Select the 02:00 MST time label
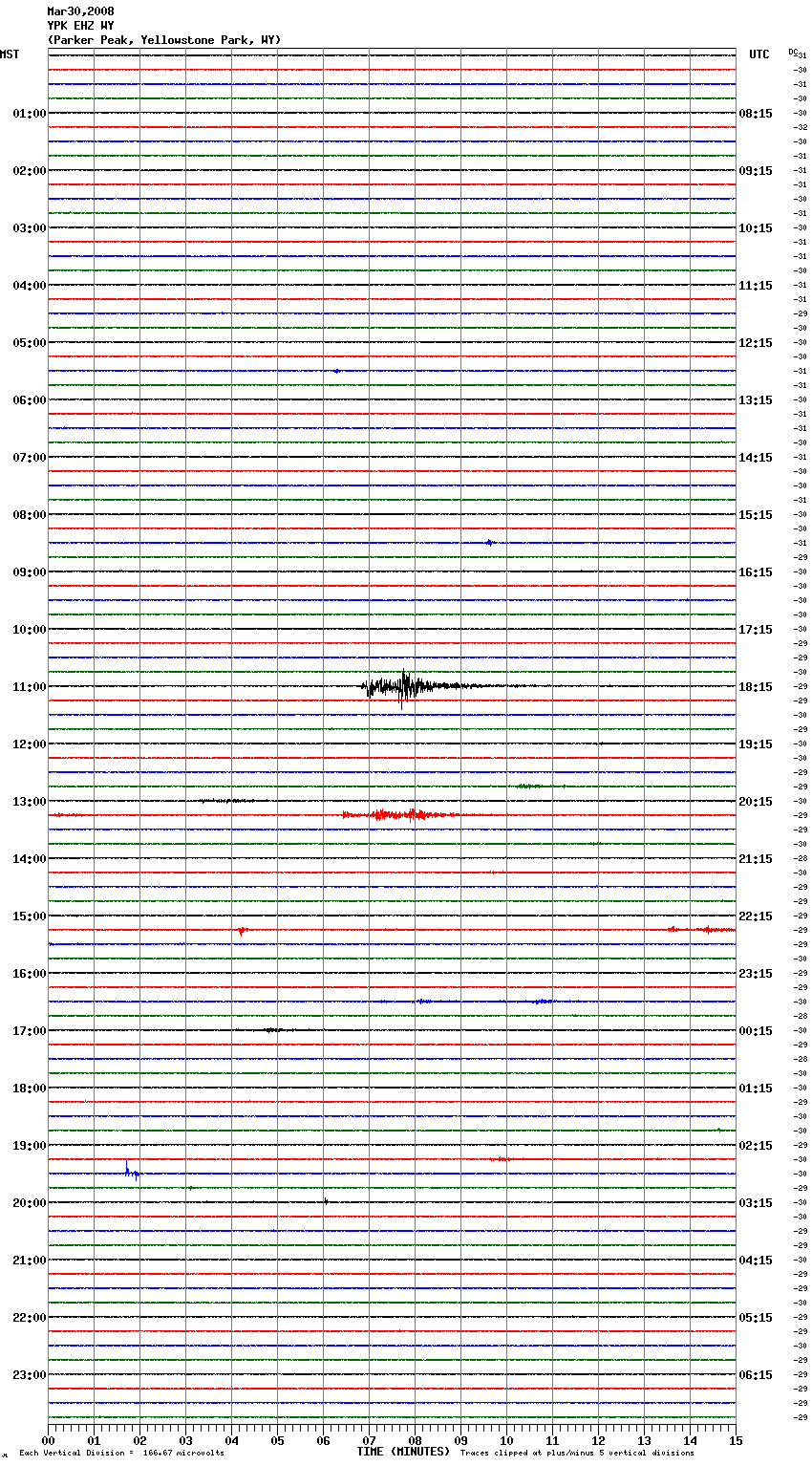The height and width of the screenshot is (1466, 812). coord(29,171)
